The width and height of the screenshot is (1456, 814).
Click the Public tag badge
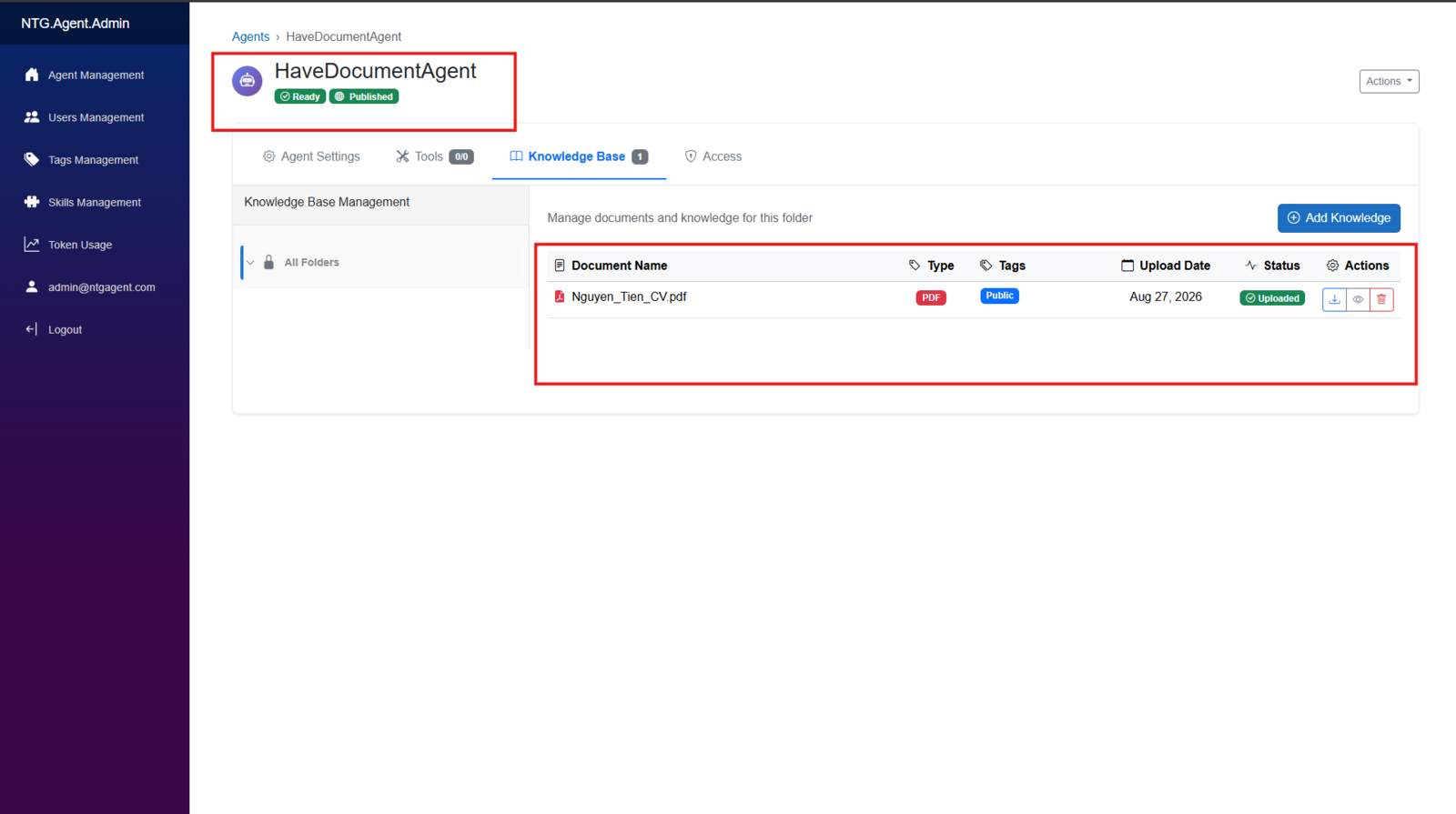999,296
